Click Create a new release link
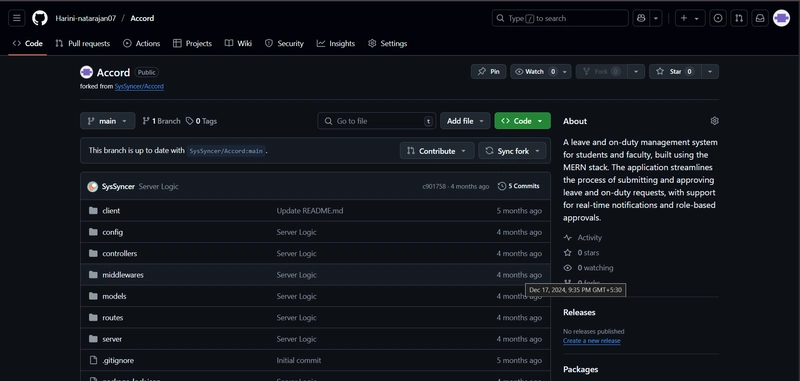800x381 pixels. pos(592,341)
